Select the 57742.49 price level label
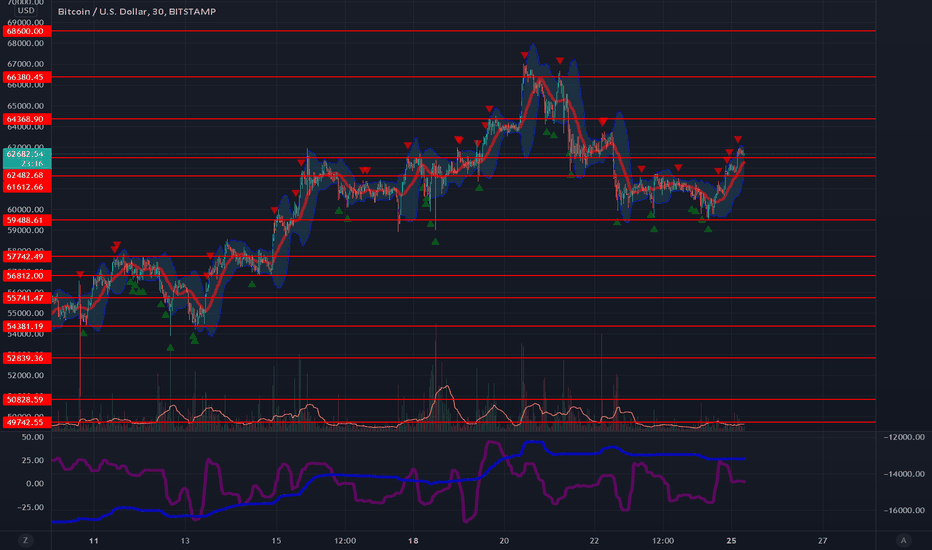932x550 pixels. pyautogui.click(x=26, y=257)
